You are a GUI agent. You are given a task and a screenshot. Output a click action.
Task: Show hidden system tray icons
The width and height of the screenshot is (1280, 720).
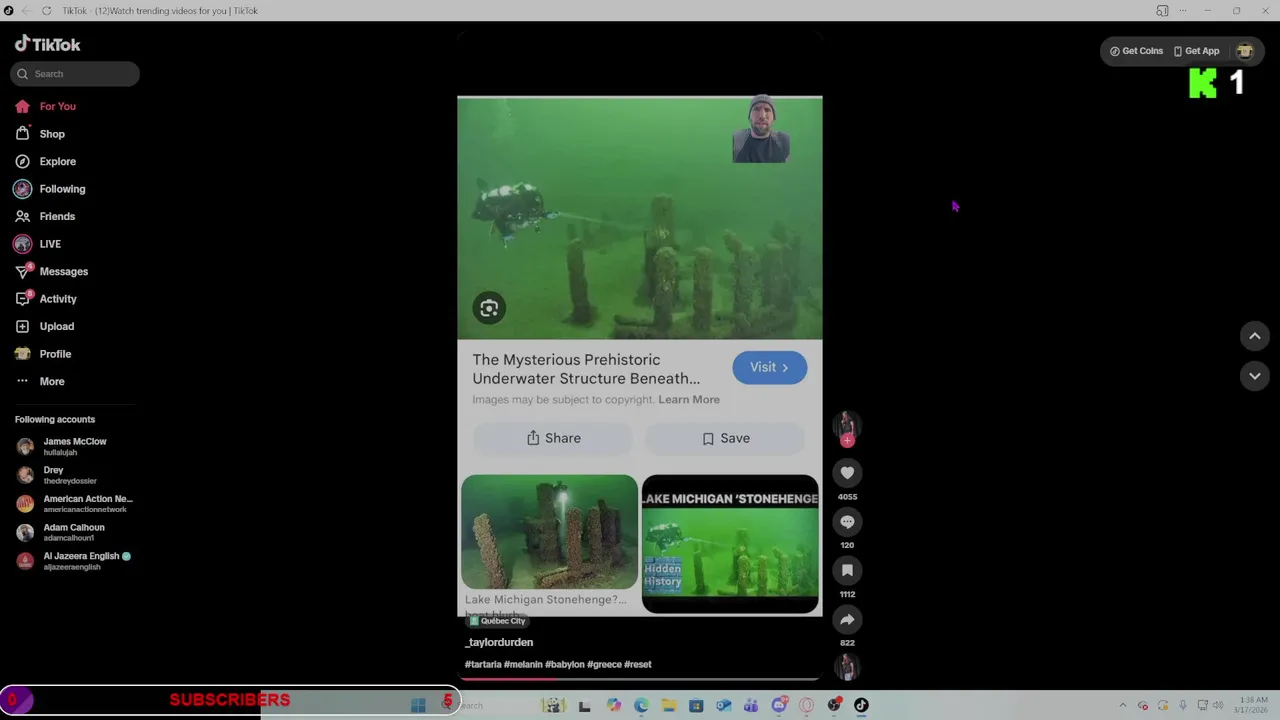pos(1122,705)
